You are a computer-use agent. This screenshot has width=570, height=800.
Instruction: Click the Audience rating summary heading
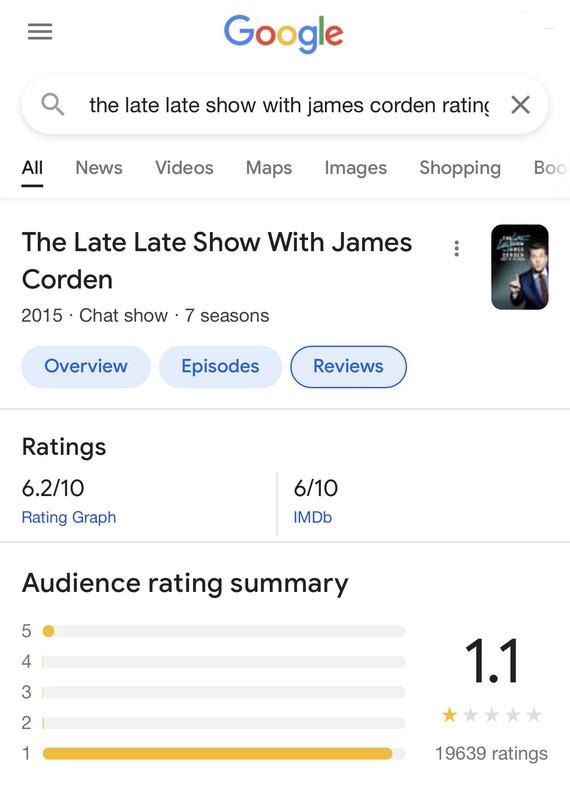(185, 583)
